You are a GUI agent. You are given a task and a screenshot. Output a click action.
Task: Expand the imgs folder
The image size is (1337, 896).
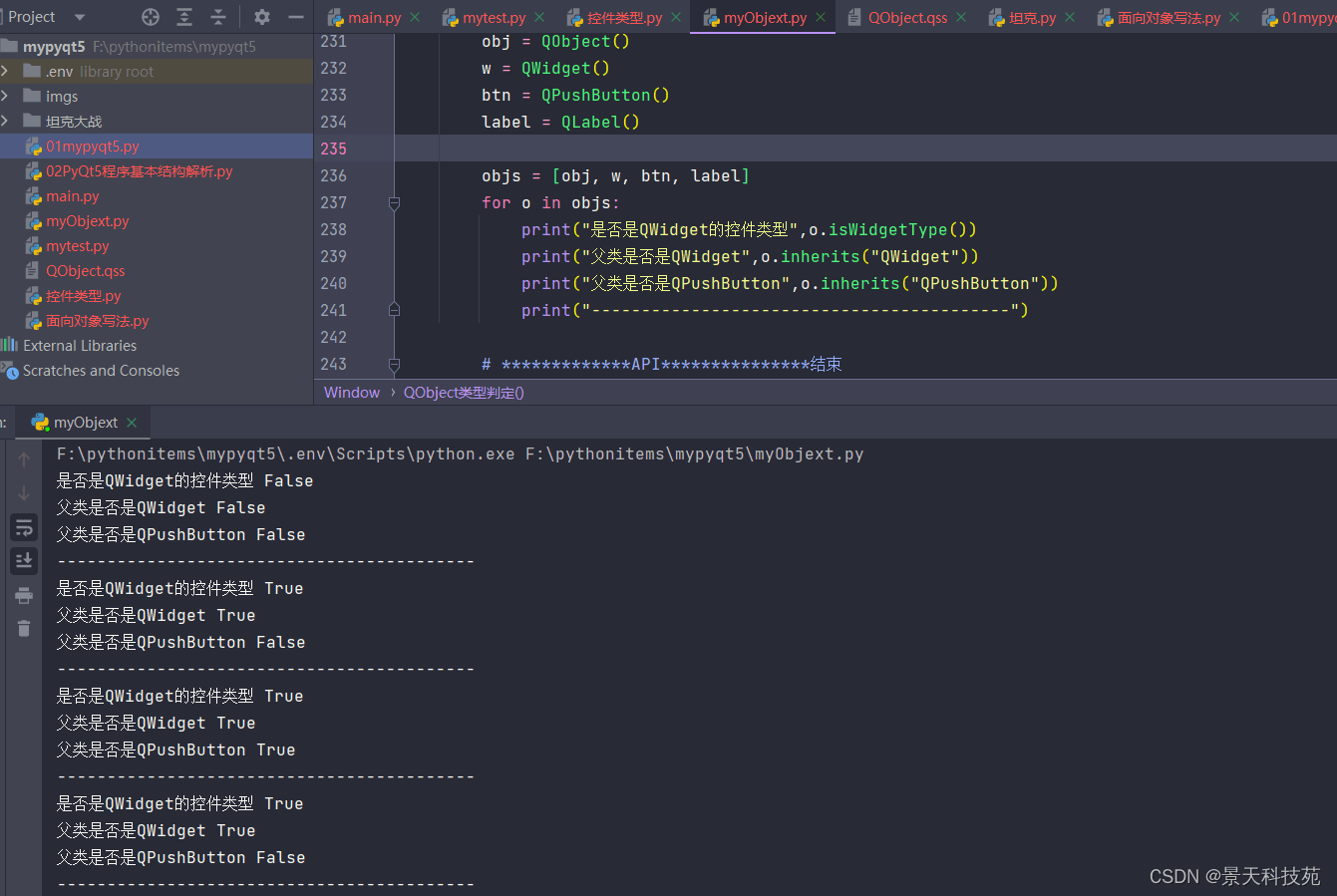coord(5,97)
